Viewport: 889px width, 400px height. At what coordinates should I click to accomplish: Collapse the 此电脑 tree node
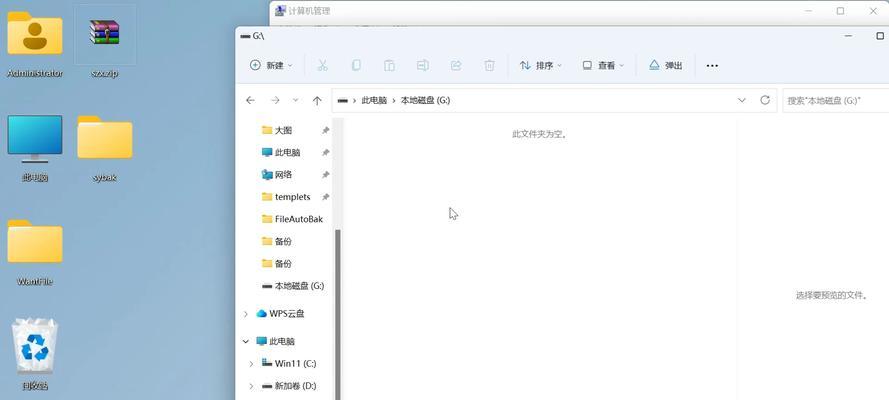(245, 342)
